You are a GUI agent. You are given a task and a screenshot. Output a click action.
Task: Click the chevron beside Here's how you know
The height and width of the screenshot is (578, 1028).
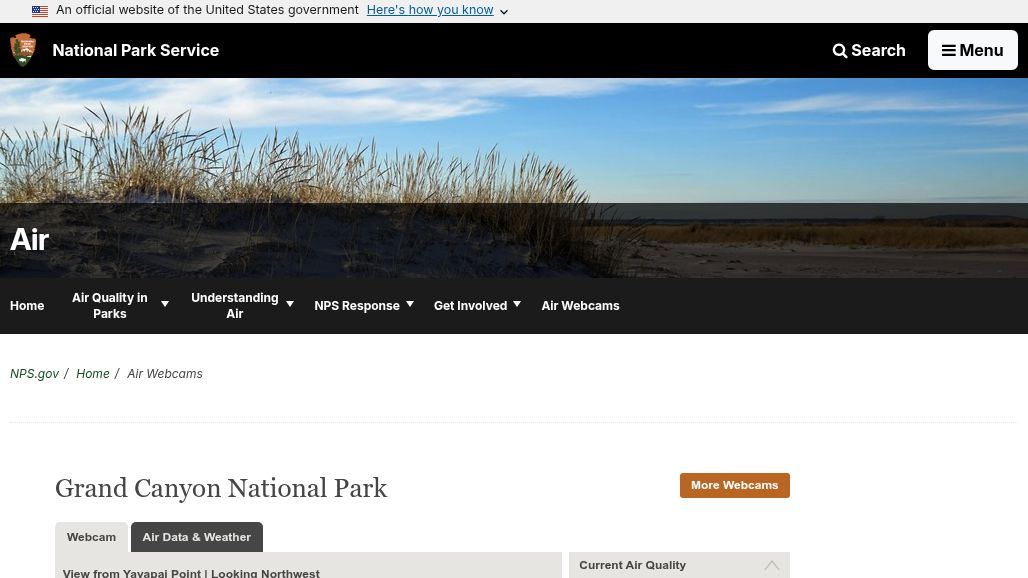503,12
